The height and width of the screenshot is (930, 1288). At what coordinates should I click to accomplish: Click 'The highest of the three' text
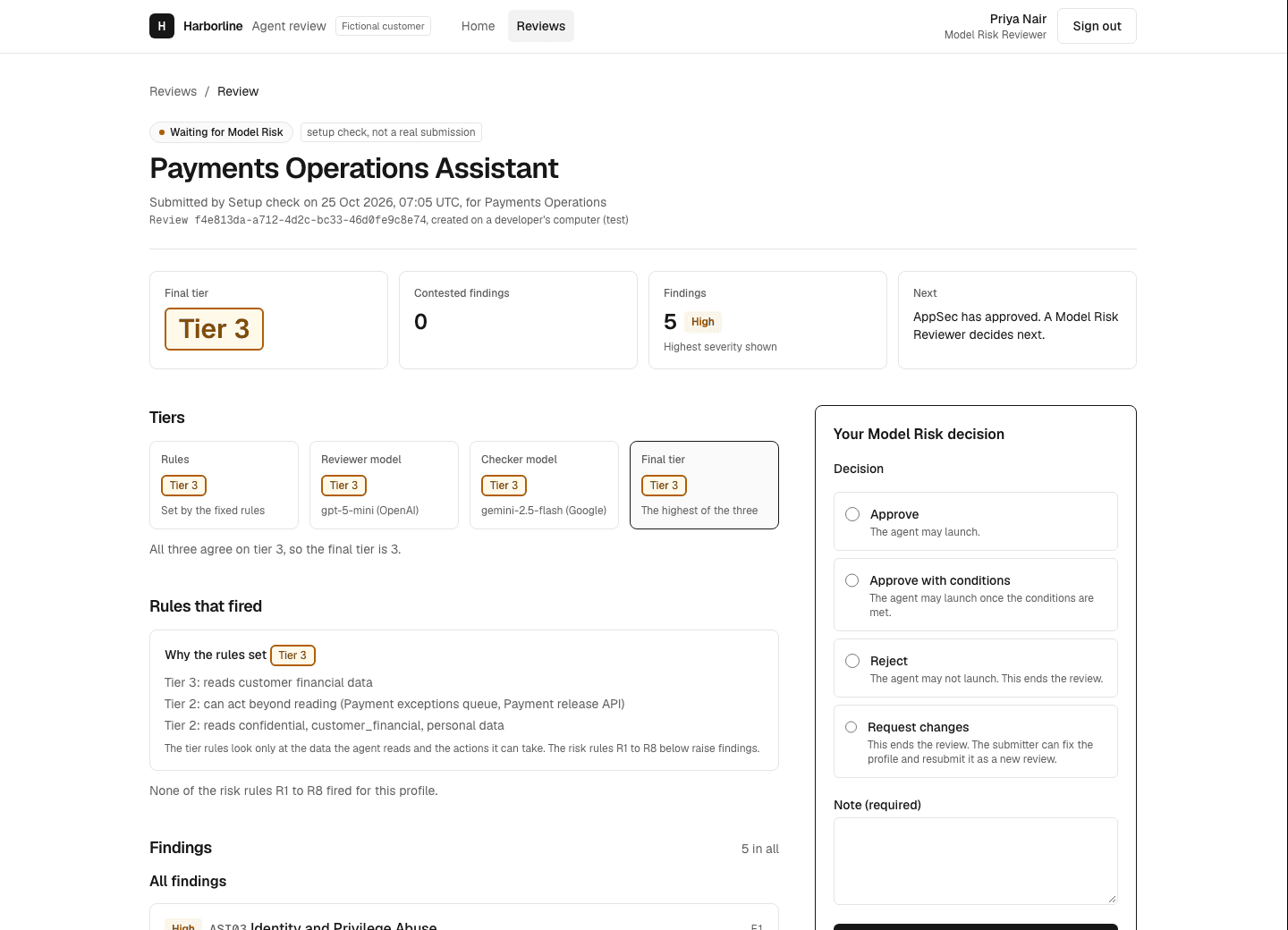coord(699,511)
